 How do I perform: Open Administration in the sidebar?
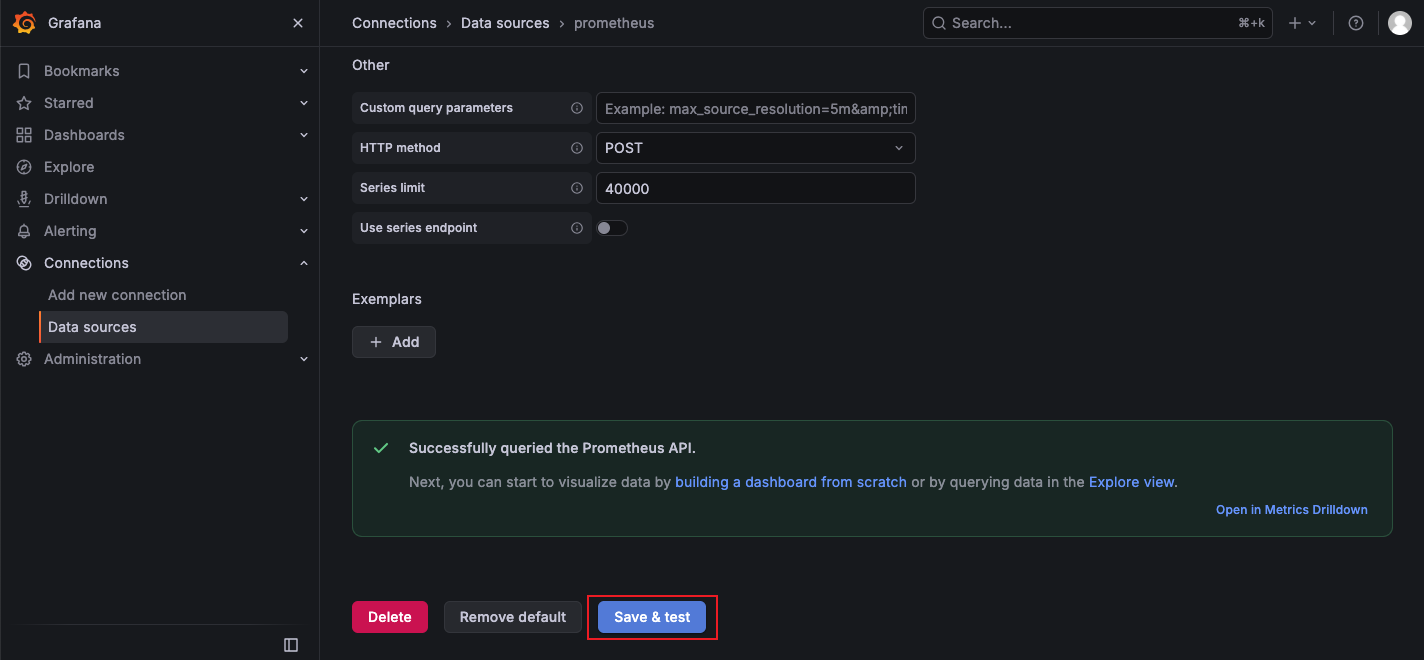(x=92, y=359)
